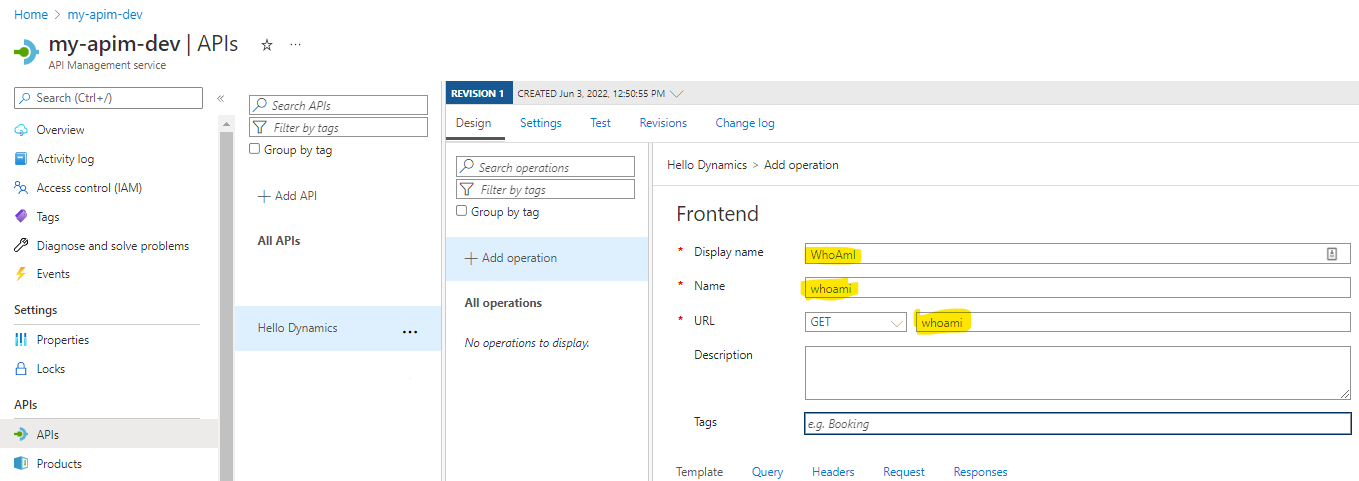Open the Products icon in sidebar
The height and width of the screenshot is (481, 1359).
(x=21, y=464)
